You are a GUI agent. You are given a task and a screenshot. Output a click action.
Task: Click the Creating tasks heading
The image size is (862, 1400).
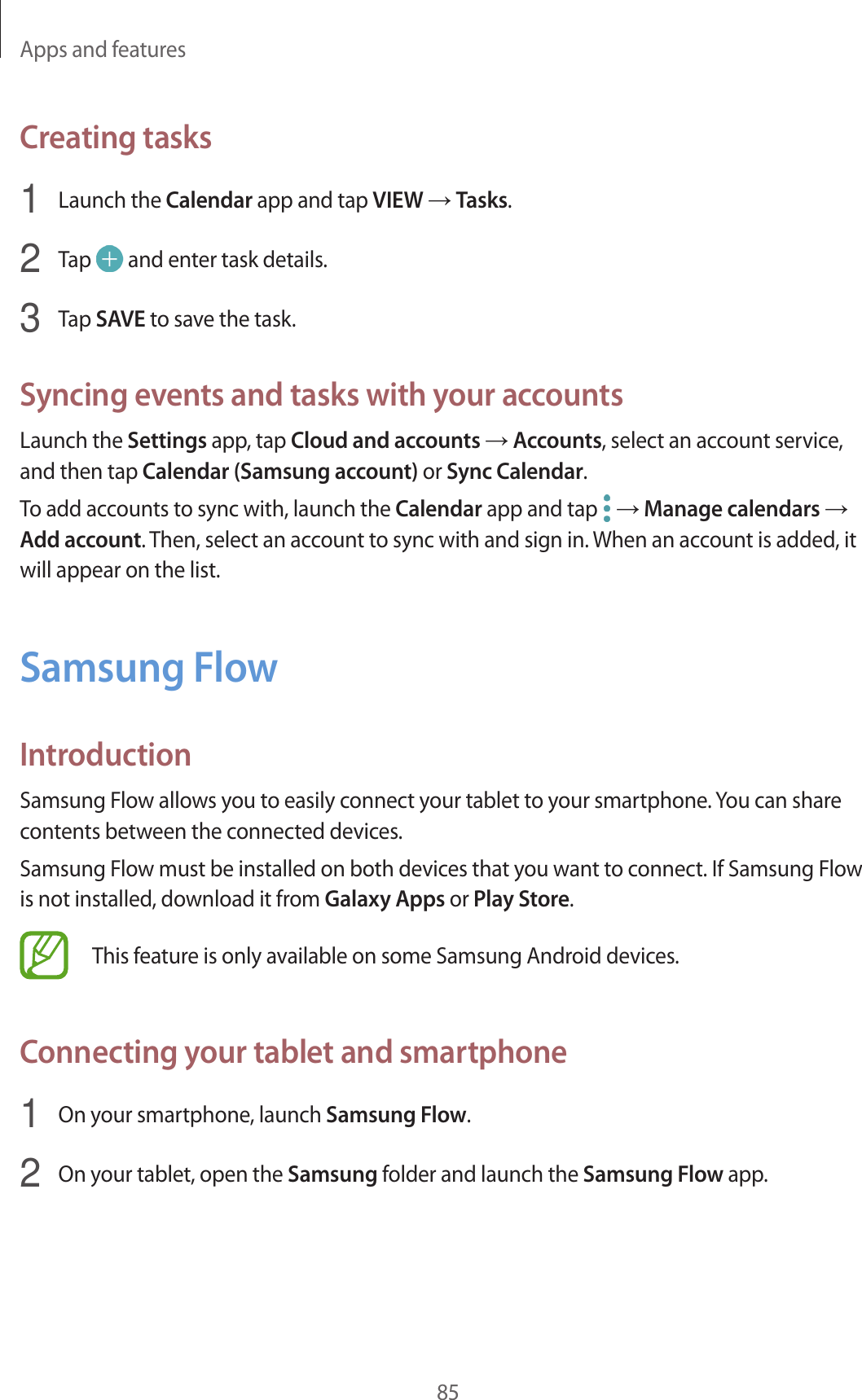[116, 138]
